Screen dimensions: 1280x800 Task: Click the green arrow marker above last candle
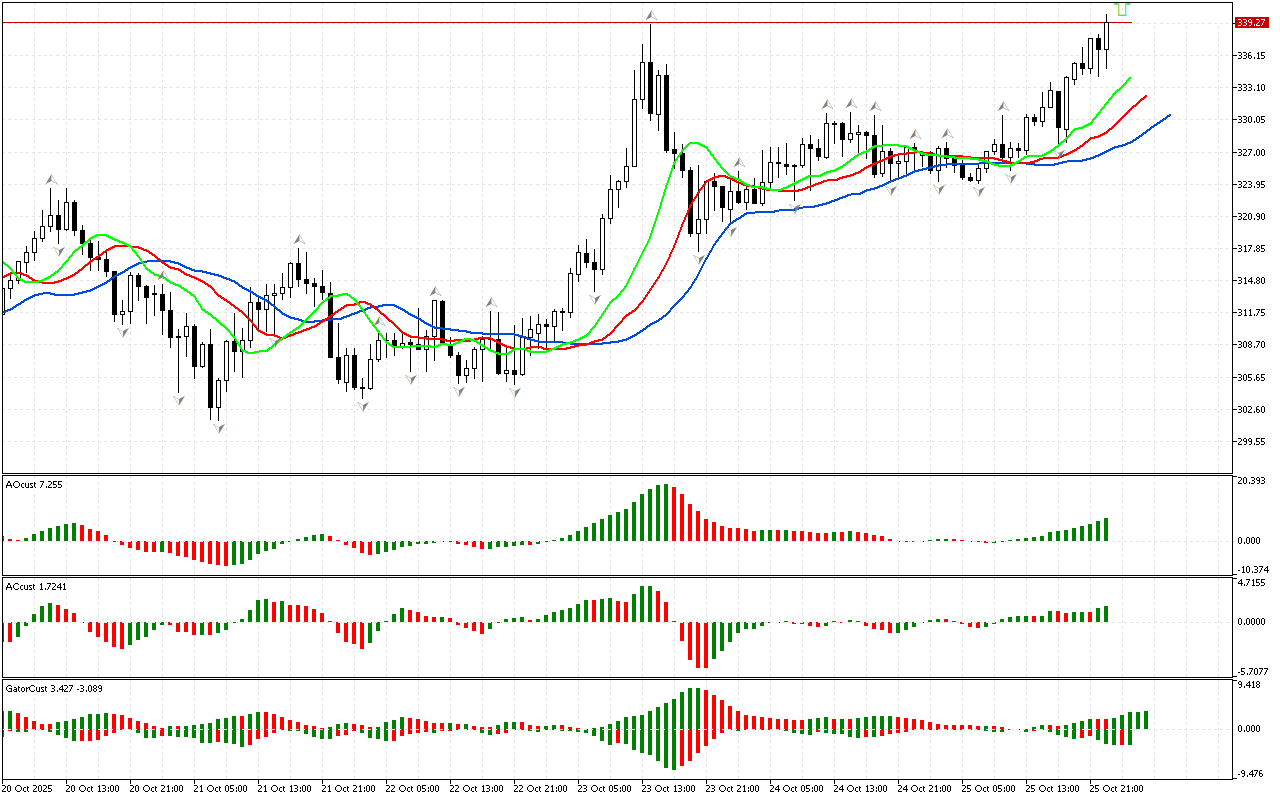[x=1122, y=9]
